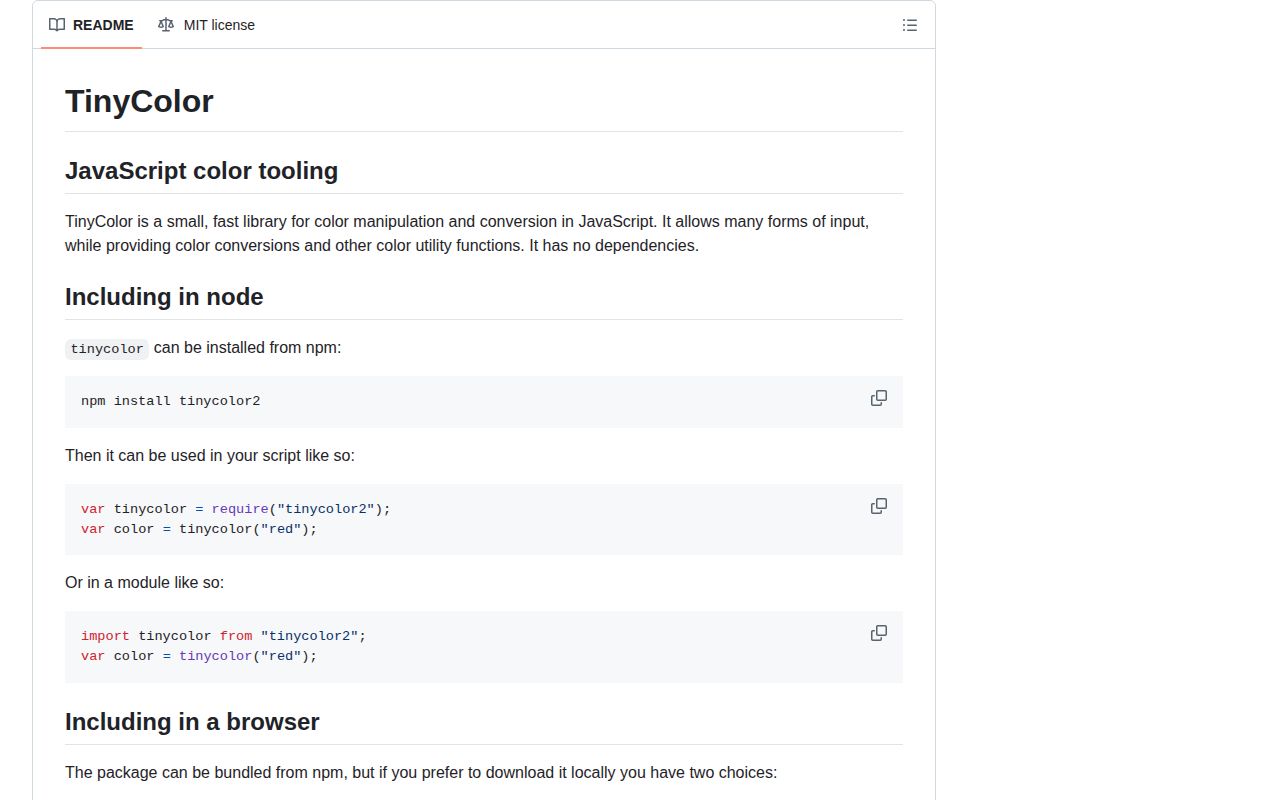Copy the import tinycolor module snippet
The width and height of the screenshot is (1280, 800).
(879, 633)
